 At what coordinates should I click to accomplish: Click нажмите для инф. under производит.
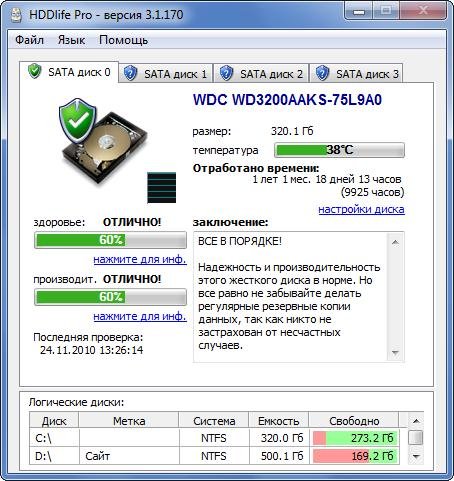(x=140, y=316)
